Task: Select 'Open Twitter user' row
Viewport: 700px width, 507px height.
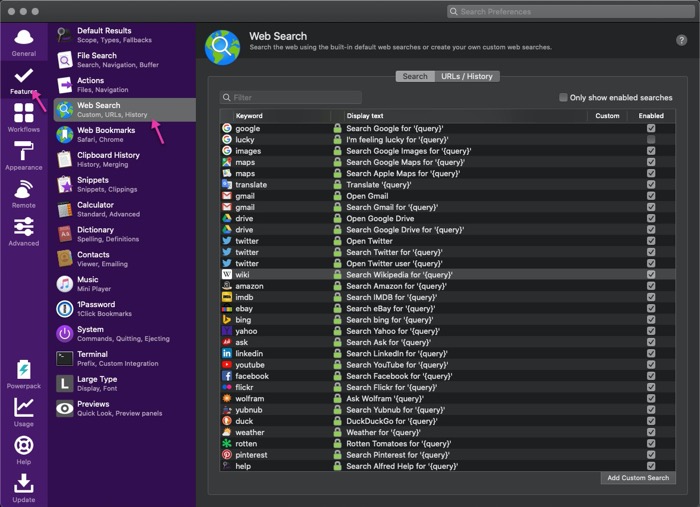Action: 447,263
